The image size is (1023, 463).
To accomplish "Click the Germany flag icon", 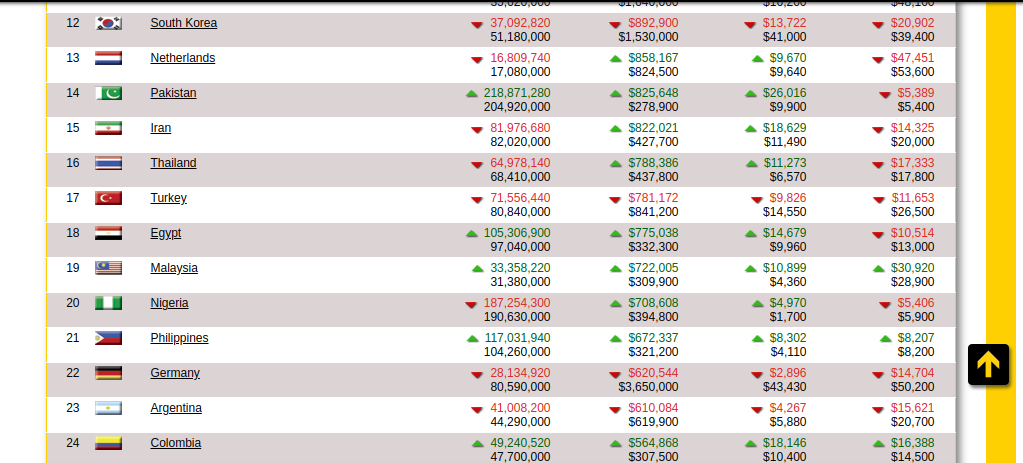I will coord(108,373).
